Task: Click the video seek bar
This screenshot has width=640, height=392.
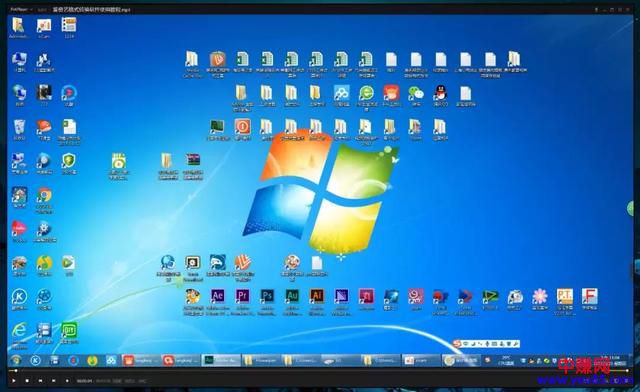Action: 318,371
